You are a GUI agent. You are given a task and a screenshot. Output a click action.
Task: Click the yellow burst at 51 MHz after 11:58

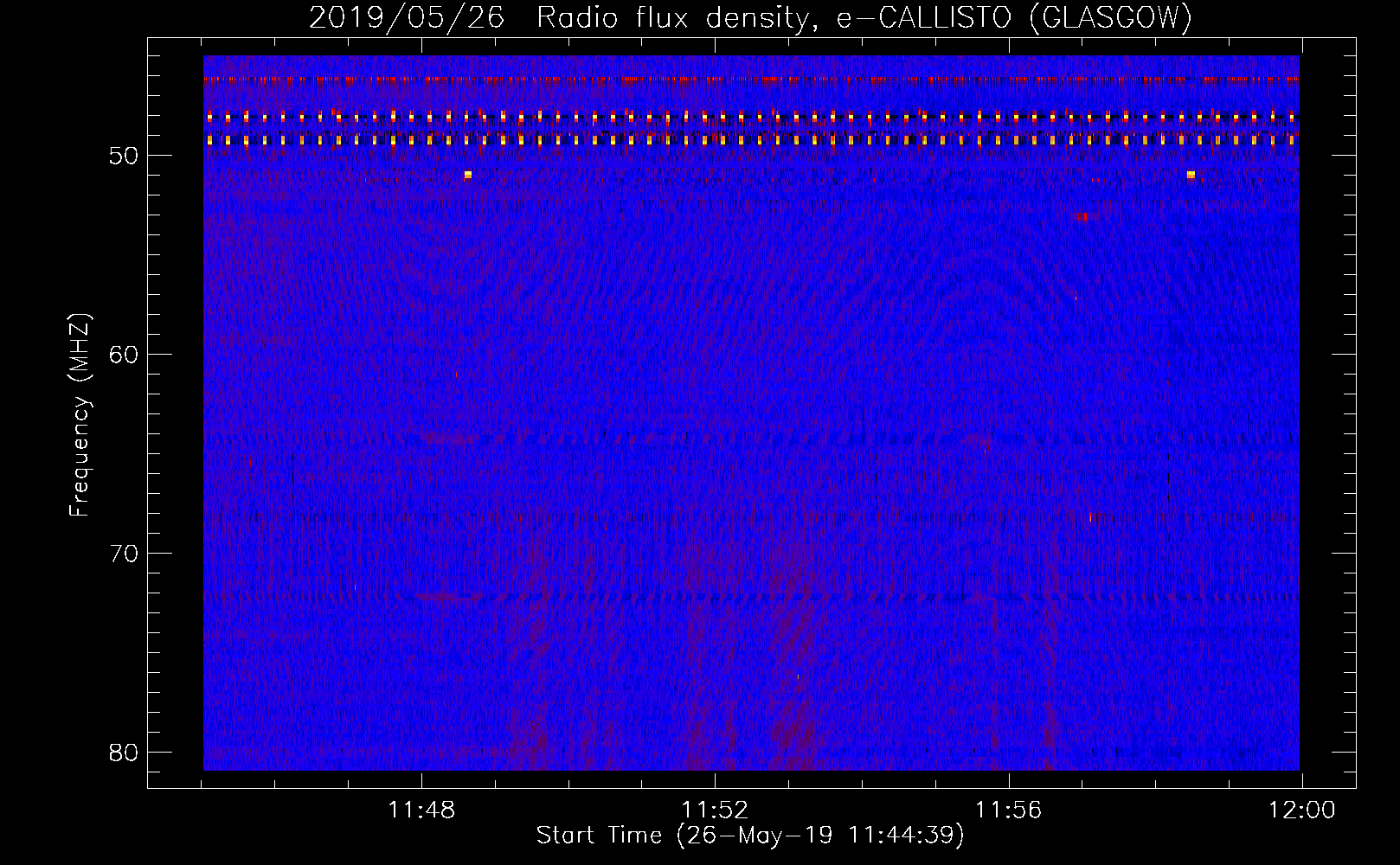(1191, 175)
